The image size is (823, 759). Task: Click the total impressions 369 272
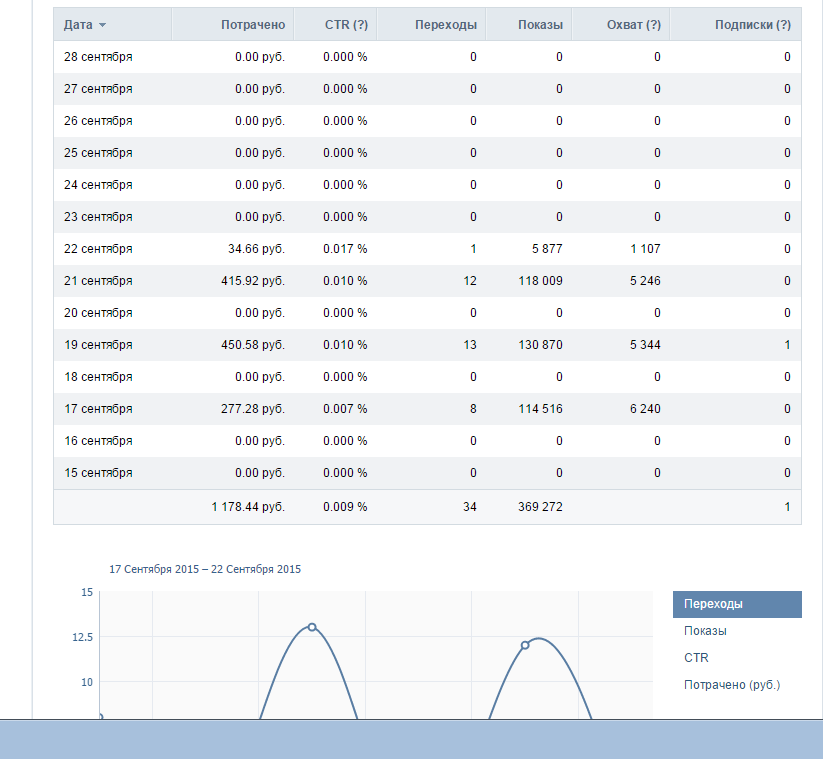pyautogui.click(x=541, y=507)
